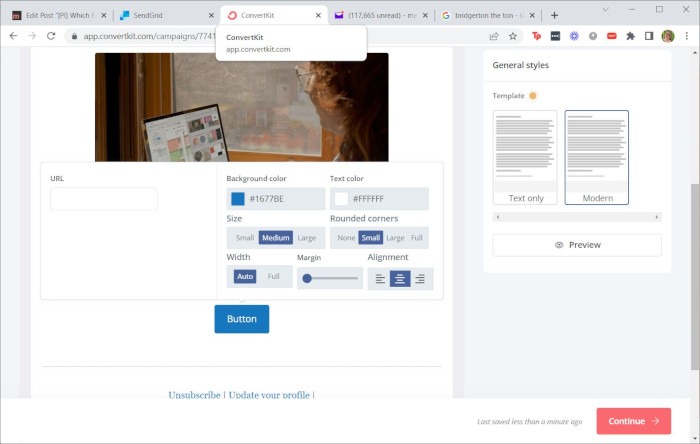Click the Margin slider handle
This screenshot has height=444, width=700.
pos(307,278)
